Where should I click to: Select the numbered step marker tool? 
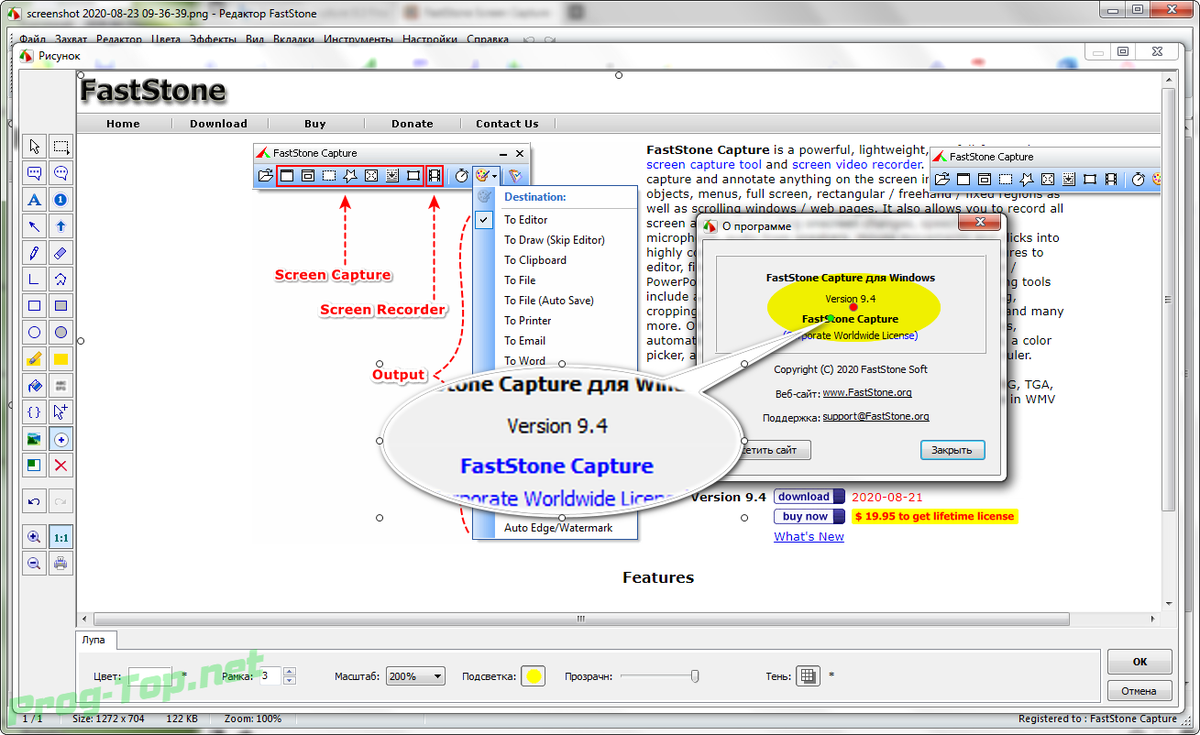coord(61,200)
